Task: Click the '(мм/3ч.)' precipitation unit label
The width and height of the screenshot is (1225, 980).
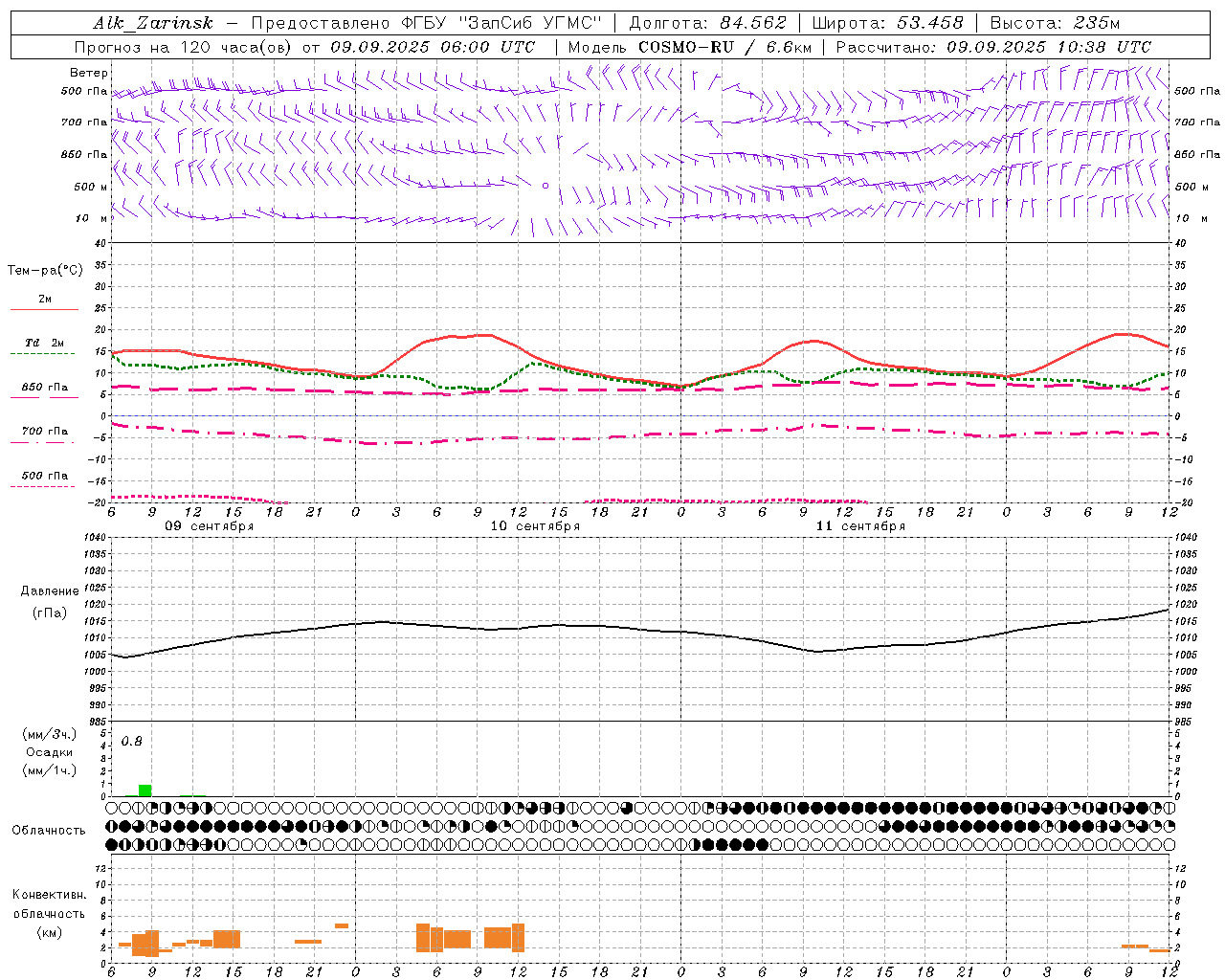Action: tap(50, 734)
